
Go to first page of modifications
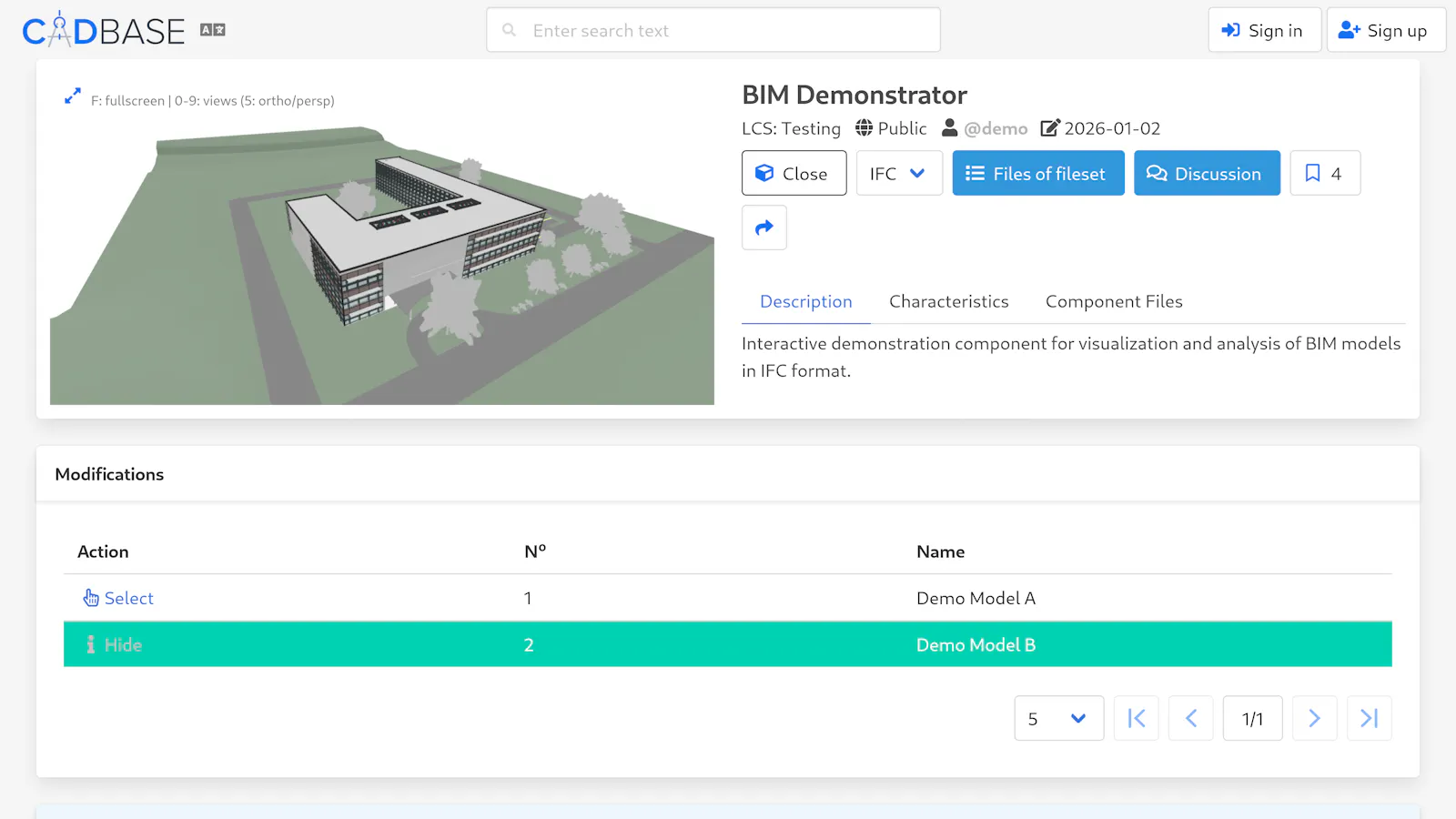(1137, 718)
